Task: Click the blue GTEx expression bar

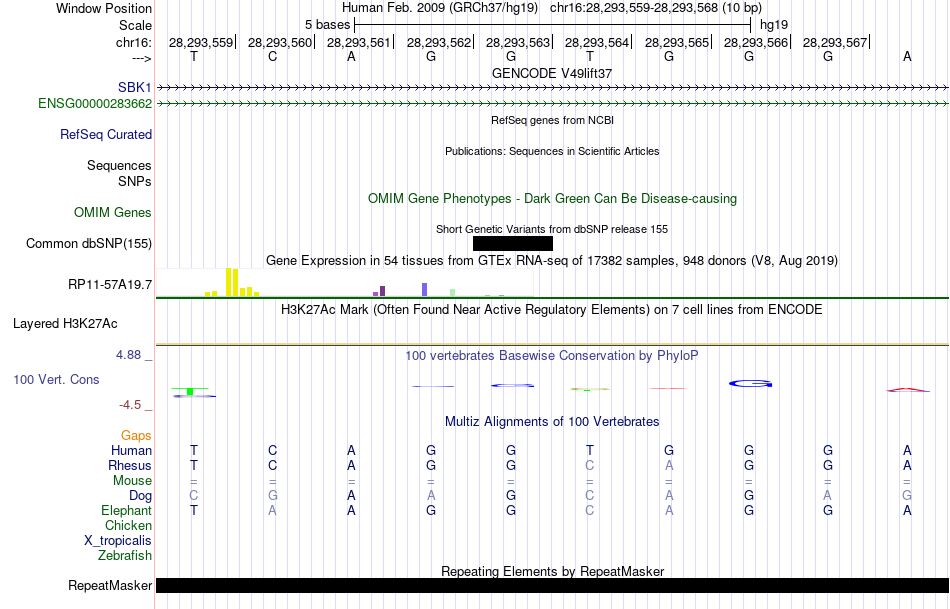Action: (x=425, y=290)
